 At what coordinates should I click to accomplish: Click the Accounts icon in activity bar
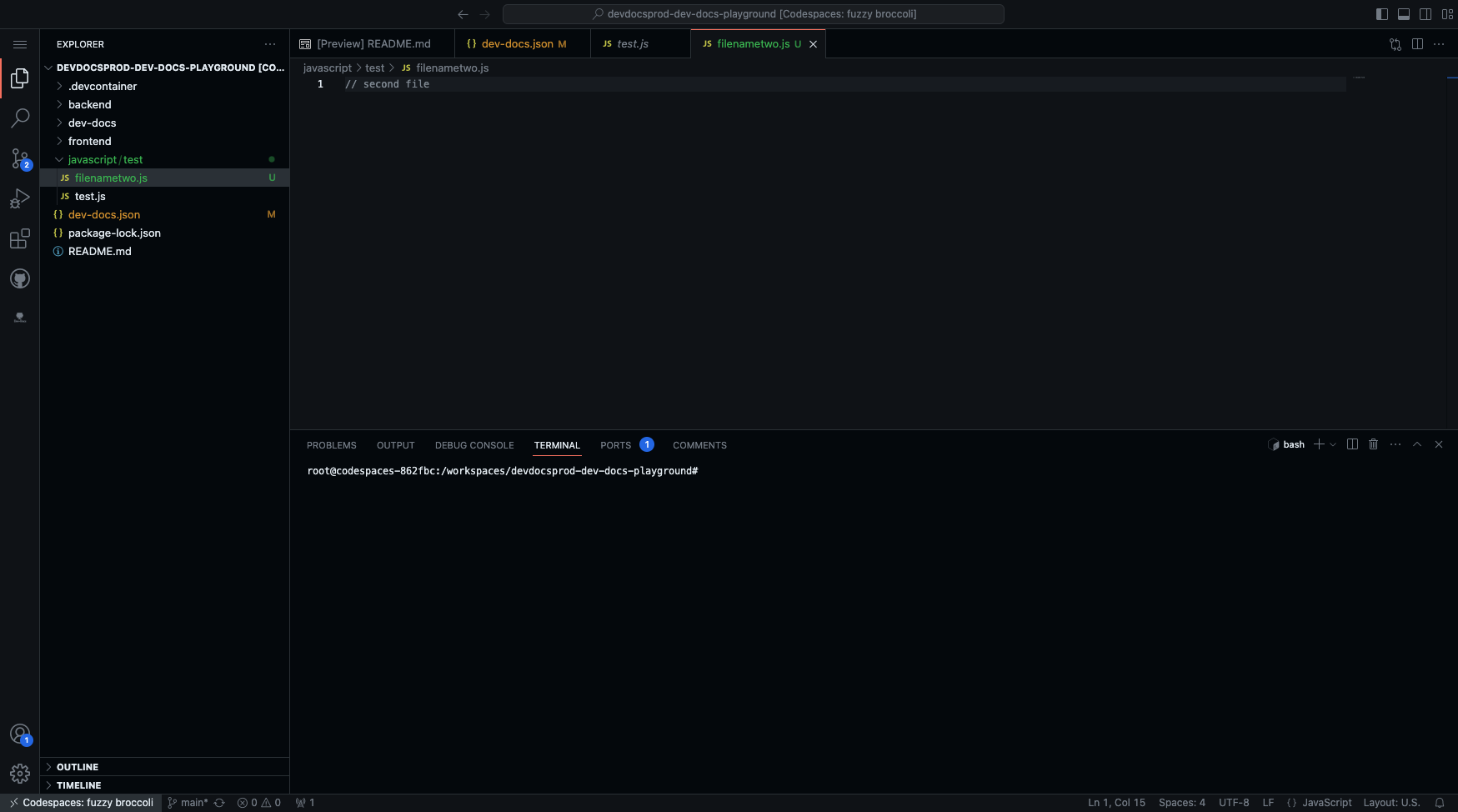click(x=20, y=734)
